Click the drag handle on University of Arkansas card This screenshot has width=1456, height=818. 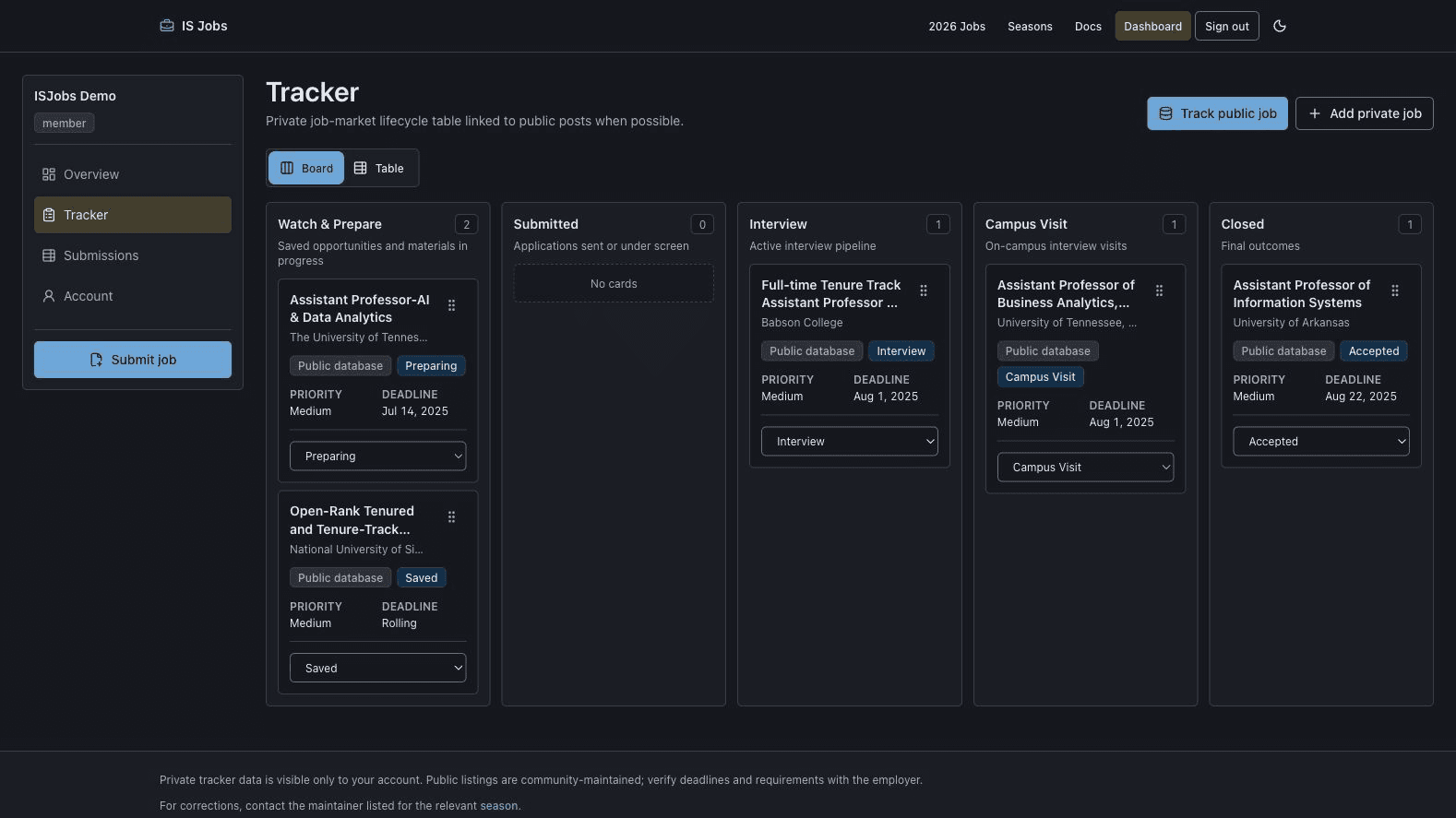[x=1395, y=290]
